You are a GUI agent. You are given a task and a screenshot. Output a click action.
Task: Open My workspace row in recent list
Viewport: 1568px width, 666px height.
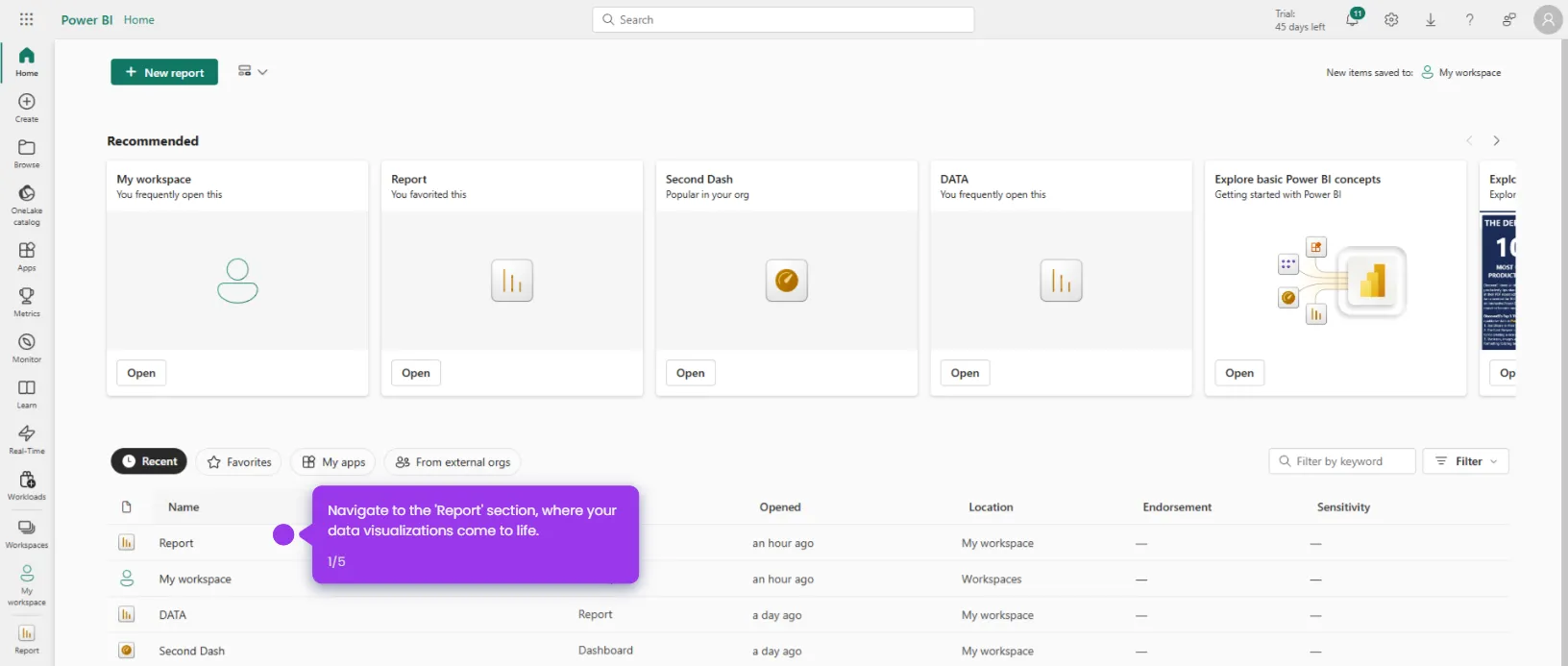tap(195, 580)
